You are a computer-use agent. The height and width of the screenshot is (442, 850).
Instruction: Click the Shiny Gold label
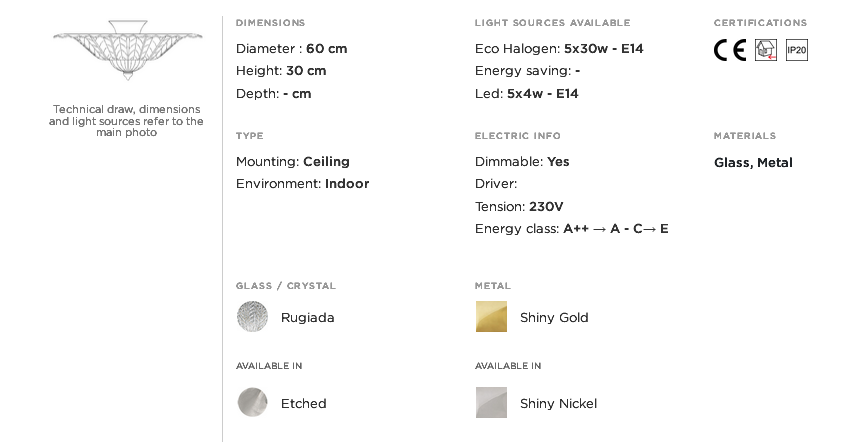point(554,317)
